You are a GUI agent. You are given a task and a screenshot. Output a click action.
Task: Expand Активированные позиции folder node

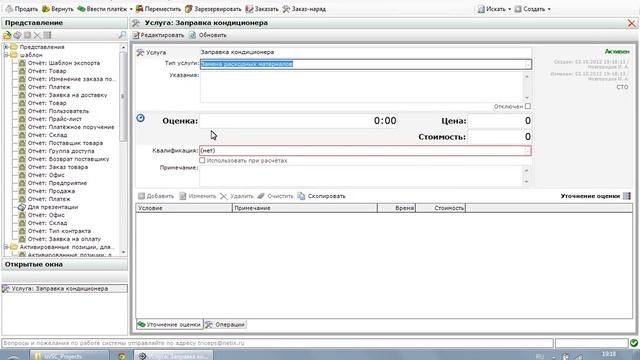tap(6, 247)
